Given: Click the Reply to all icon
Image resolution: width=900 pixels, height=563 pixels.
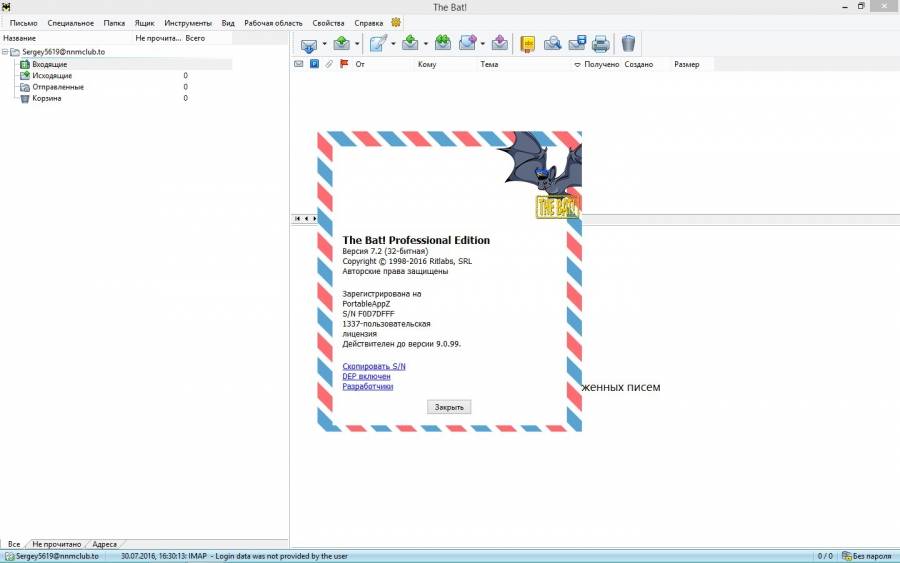Looking at the screenshot, I should pos(442,43).
